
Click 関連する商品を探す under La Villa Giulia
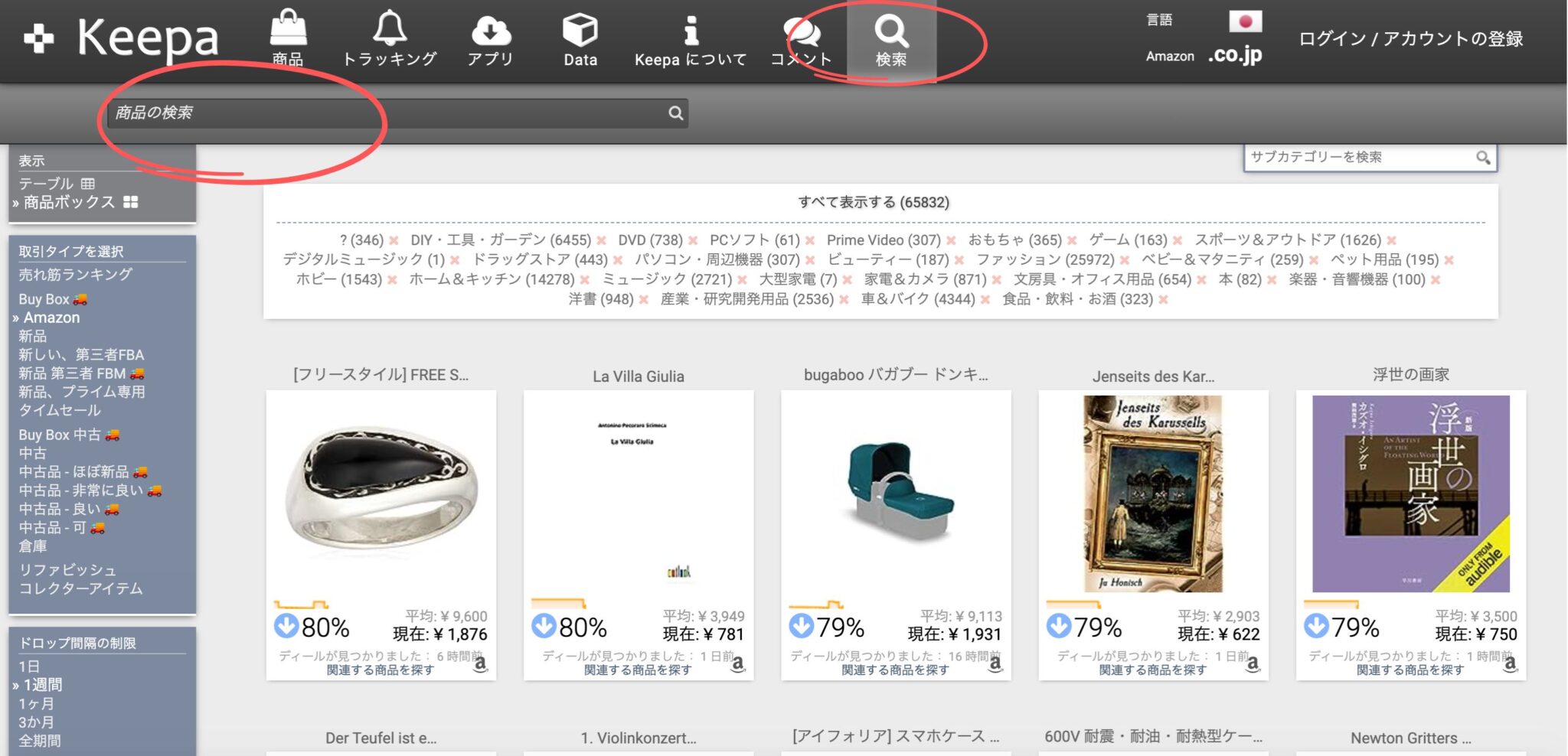point(638,669)
